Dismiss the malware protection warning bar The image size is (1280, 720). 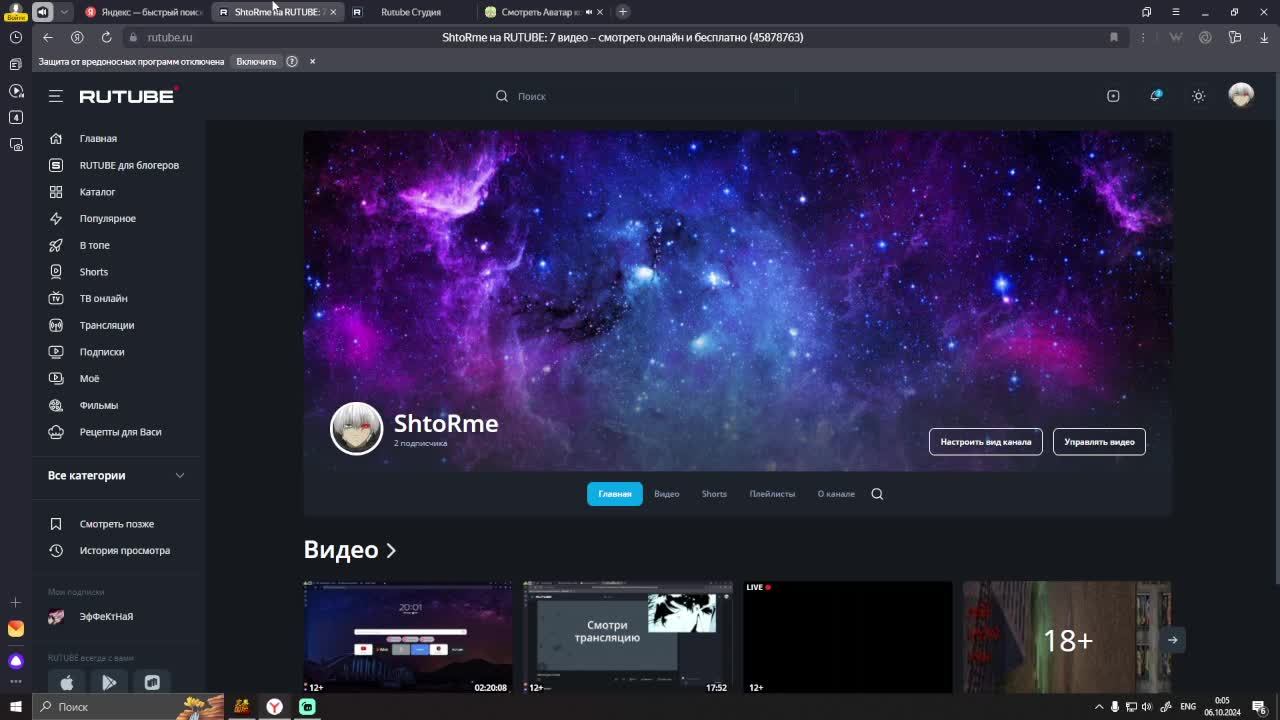coord(312,61)
